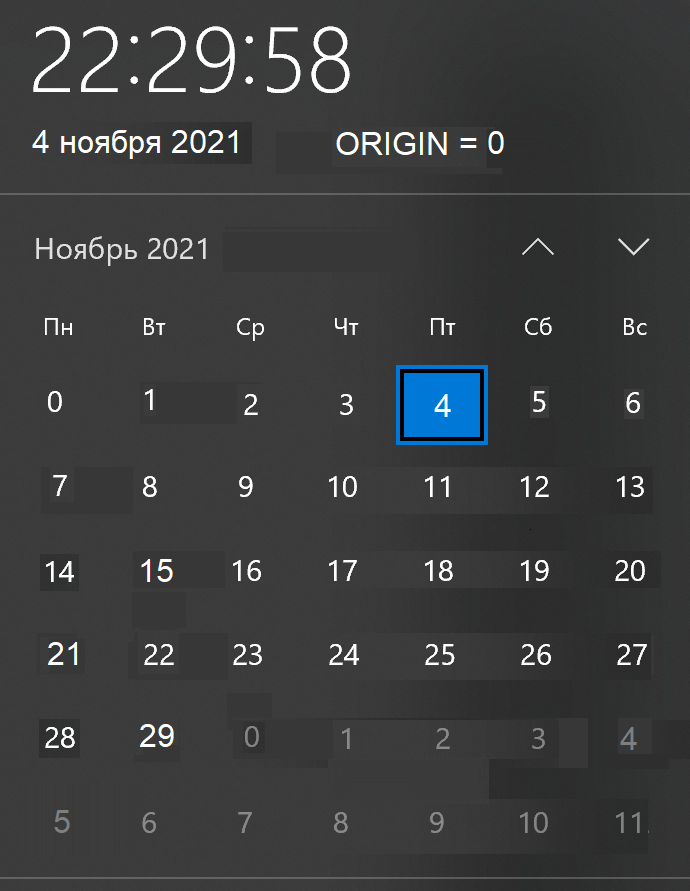This screenshot has height=891, width=690.
Task: Click the Ноябрь 2021 month header
Action: (x=122, y=249)
